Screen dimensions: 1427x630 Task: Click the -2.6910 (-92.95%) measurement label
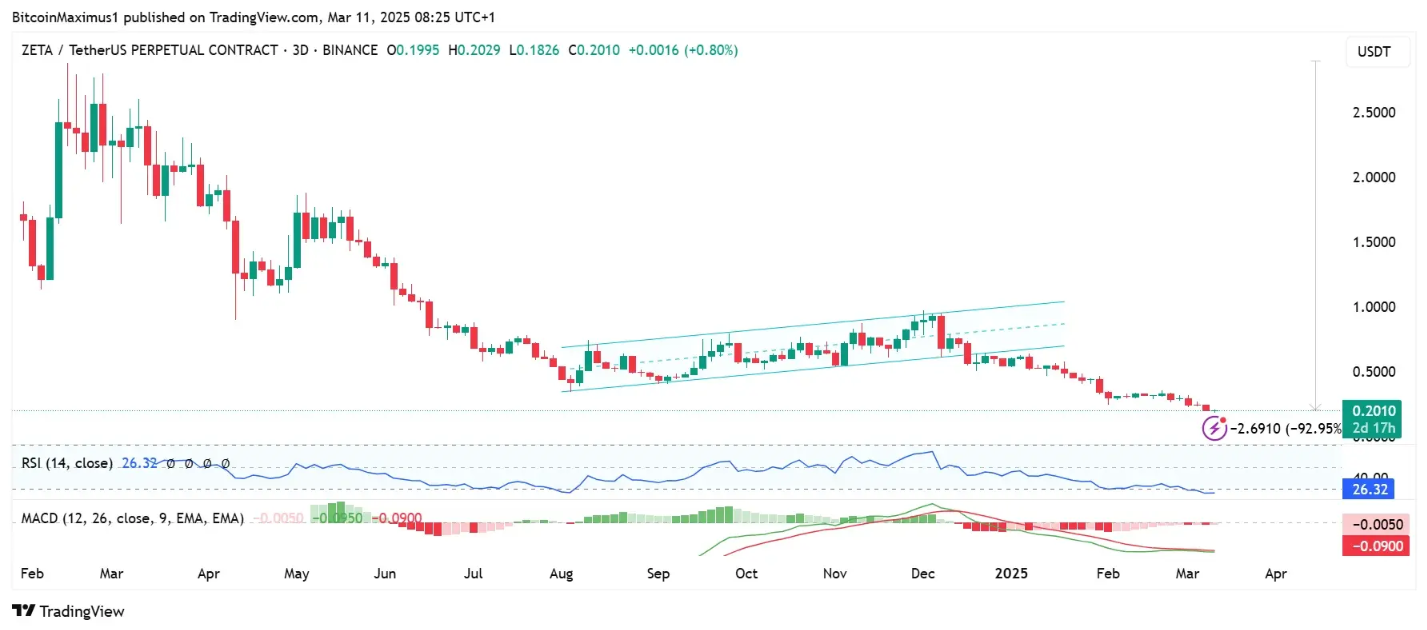tap(1284, 427)
